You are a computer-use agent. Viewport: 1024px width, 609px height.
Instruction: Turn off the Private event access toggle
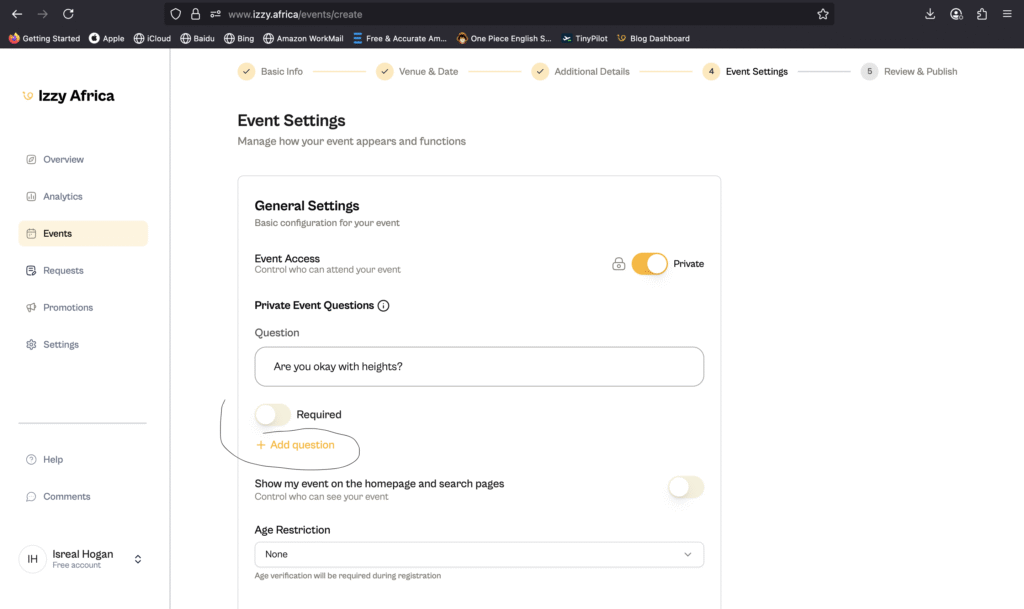coord(649,264)
